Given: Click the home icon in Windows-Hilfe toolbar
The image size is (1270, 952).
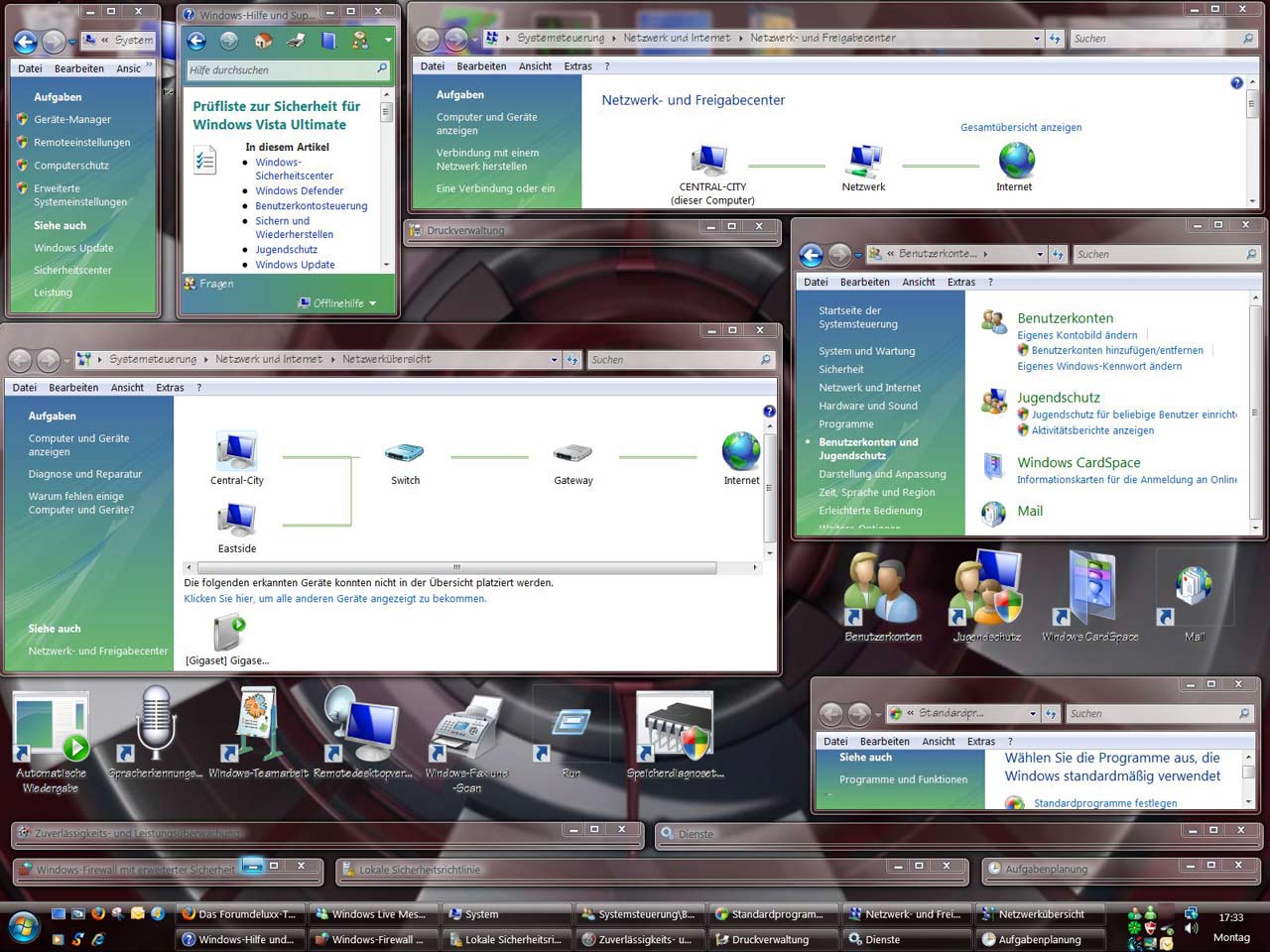Looking at the screenshot, I should click(x=263, y=41).
